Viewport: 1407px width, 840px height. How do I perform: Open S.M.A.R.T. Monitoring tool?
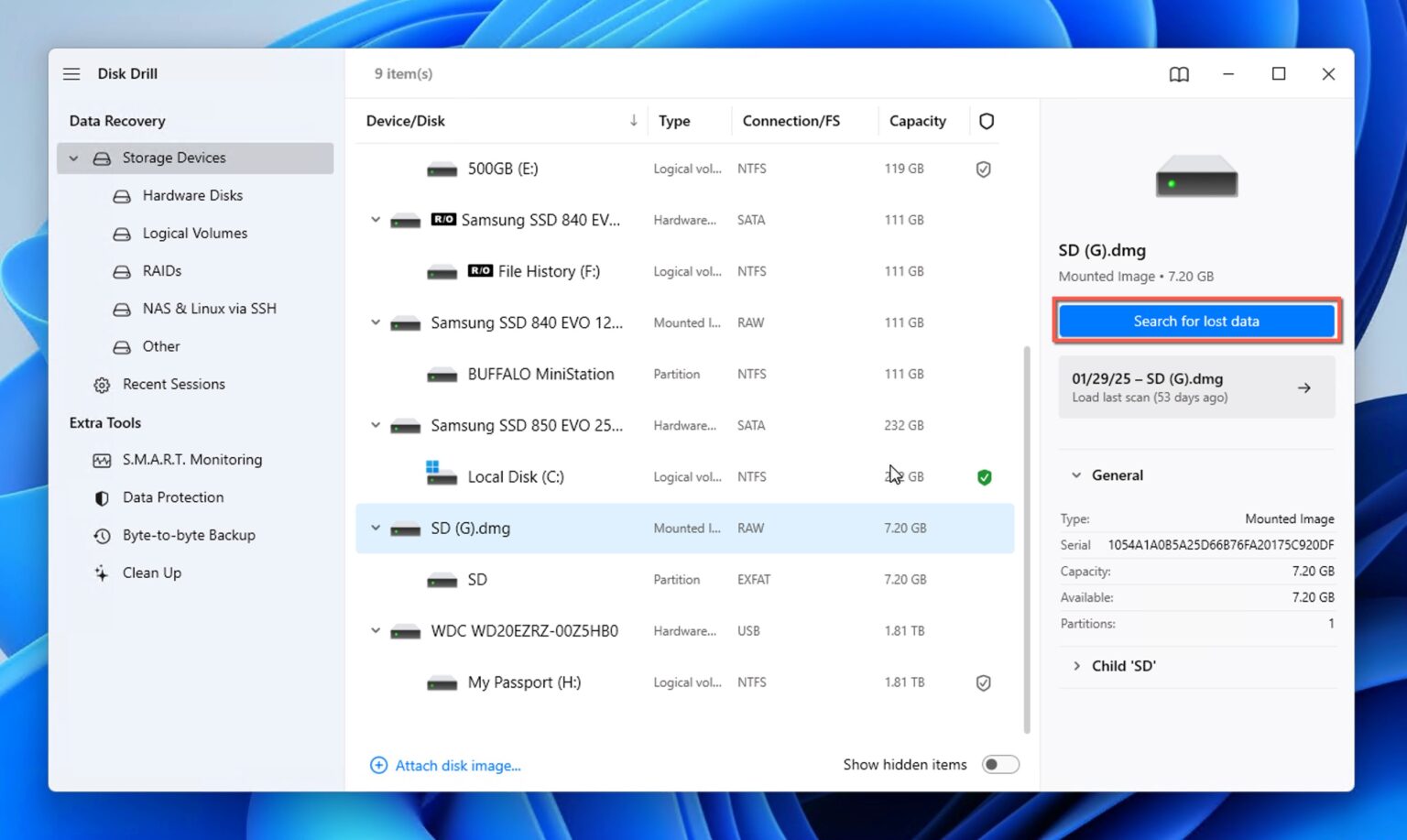192,459
